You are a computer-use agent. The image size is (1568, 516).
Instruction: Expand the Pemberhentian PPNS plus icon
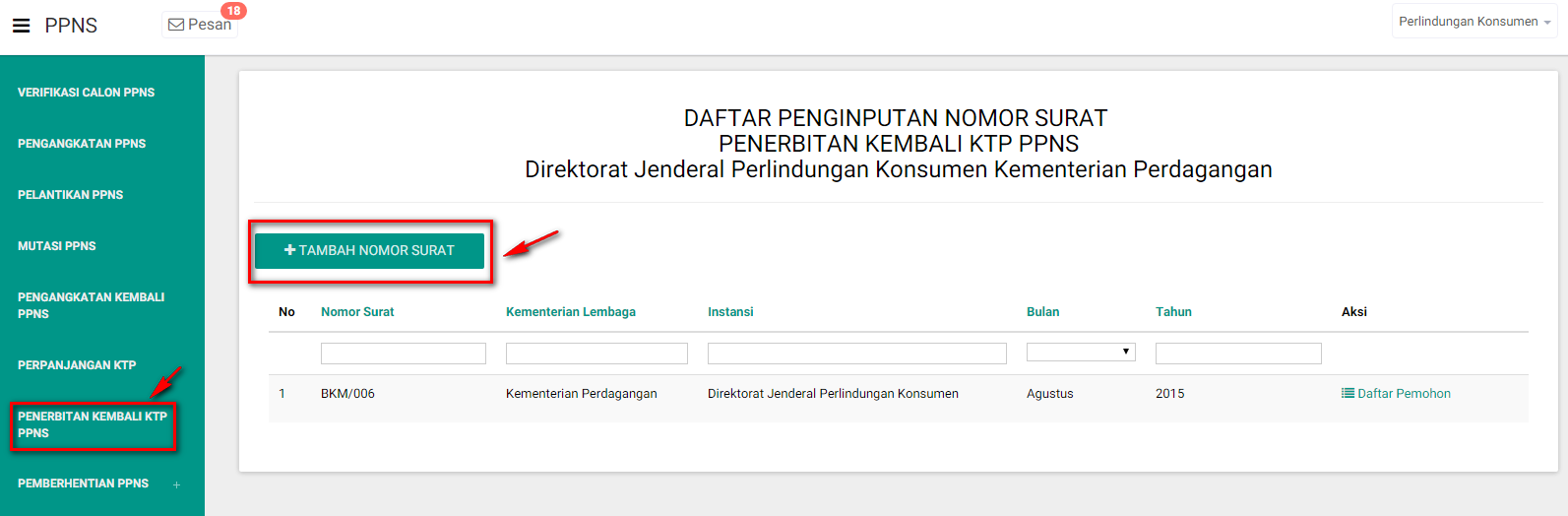coord(177,484)
